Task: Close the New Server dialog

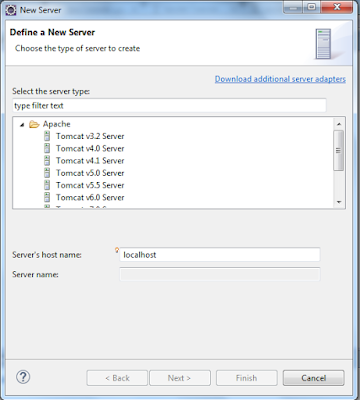Action: click(x=336, y=7)
